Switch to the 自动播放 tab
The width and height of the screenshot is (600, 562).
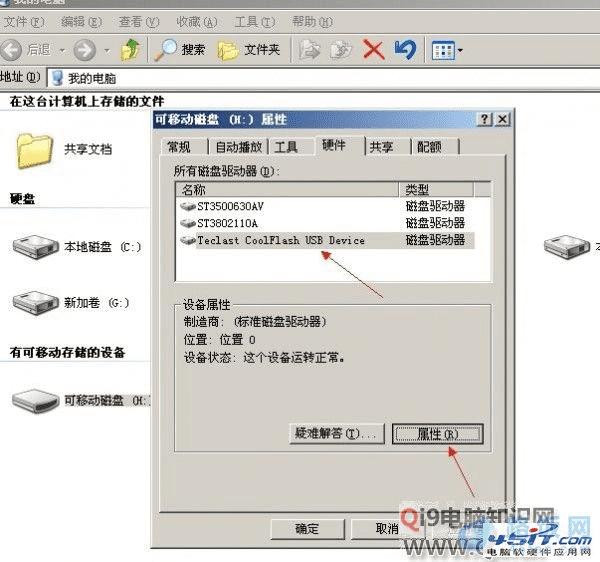(238, 147)
